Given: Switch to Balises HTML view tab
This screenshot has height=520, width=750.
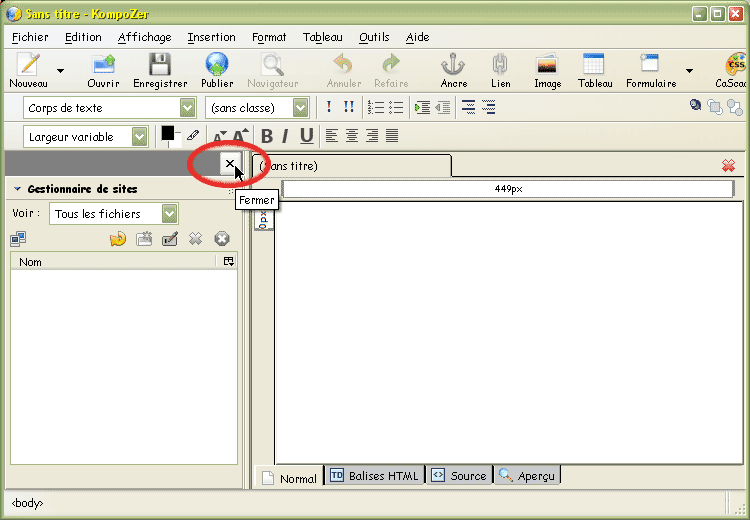Looking at the screenshot, I should (374, 476).
